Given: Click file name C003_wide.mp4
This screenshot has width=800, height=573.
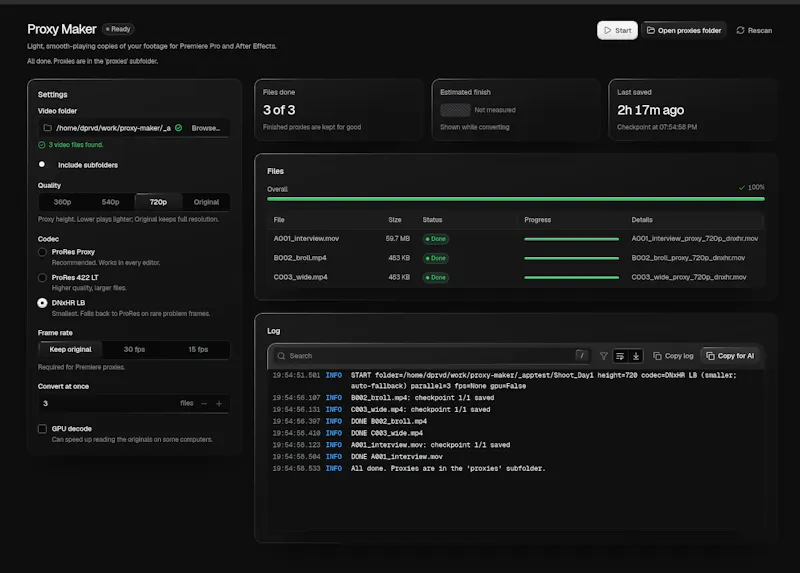Looking at the screenshot, I should coord(301,277).
